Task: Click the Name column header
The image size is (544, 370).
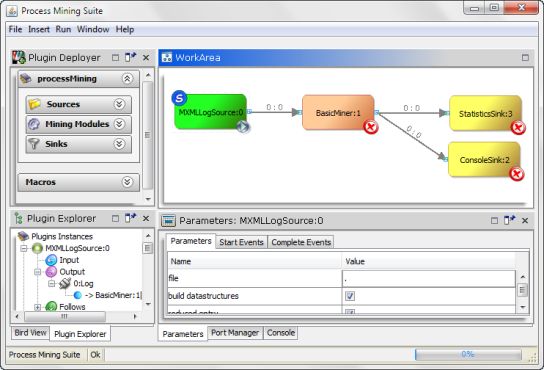Action: pyautogui.click(x=255, y=261)
